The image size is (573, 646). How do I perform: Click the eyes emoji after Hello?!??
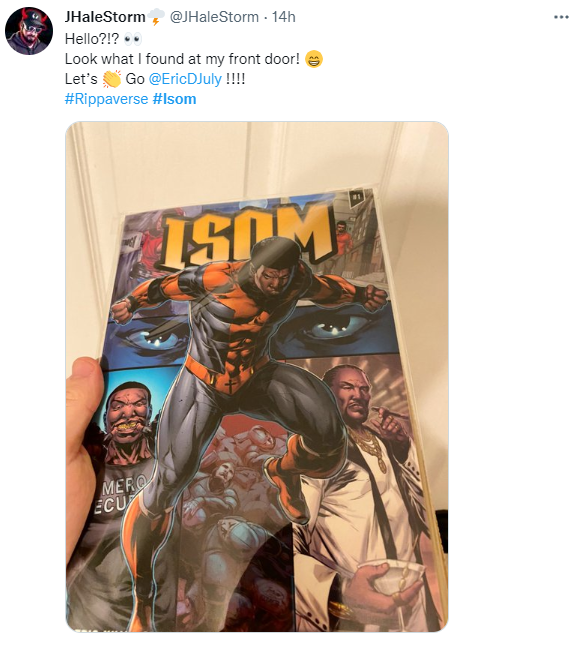133,39
